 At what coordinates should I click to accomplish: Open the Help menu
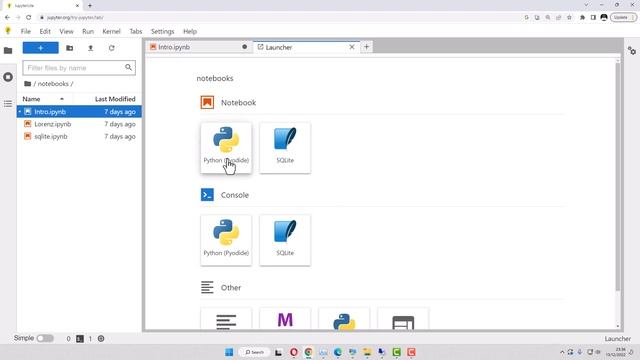coord(190,31)
